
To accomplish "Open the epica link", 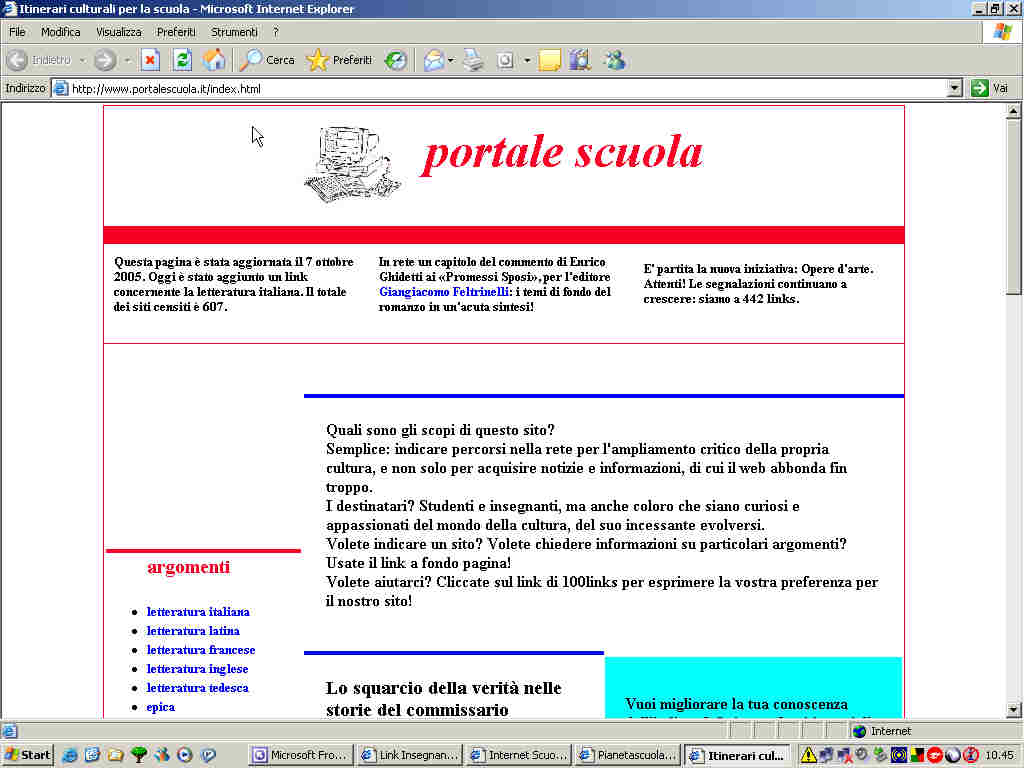I will tap(160, 707).
